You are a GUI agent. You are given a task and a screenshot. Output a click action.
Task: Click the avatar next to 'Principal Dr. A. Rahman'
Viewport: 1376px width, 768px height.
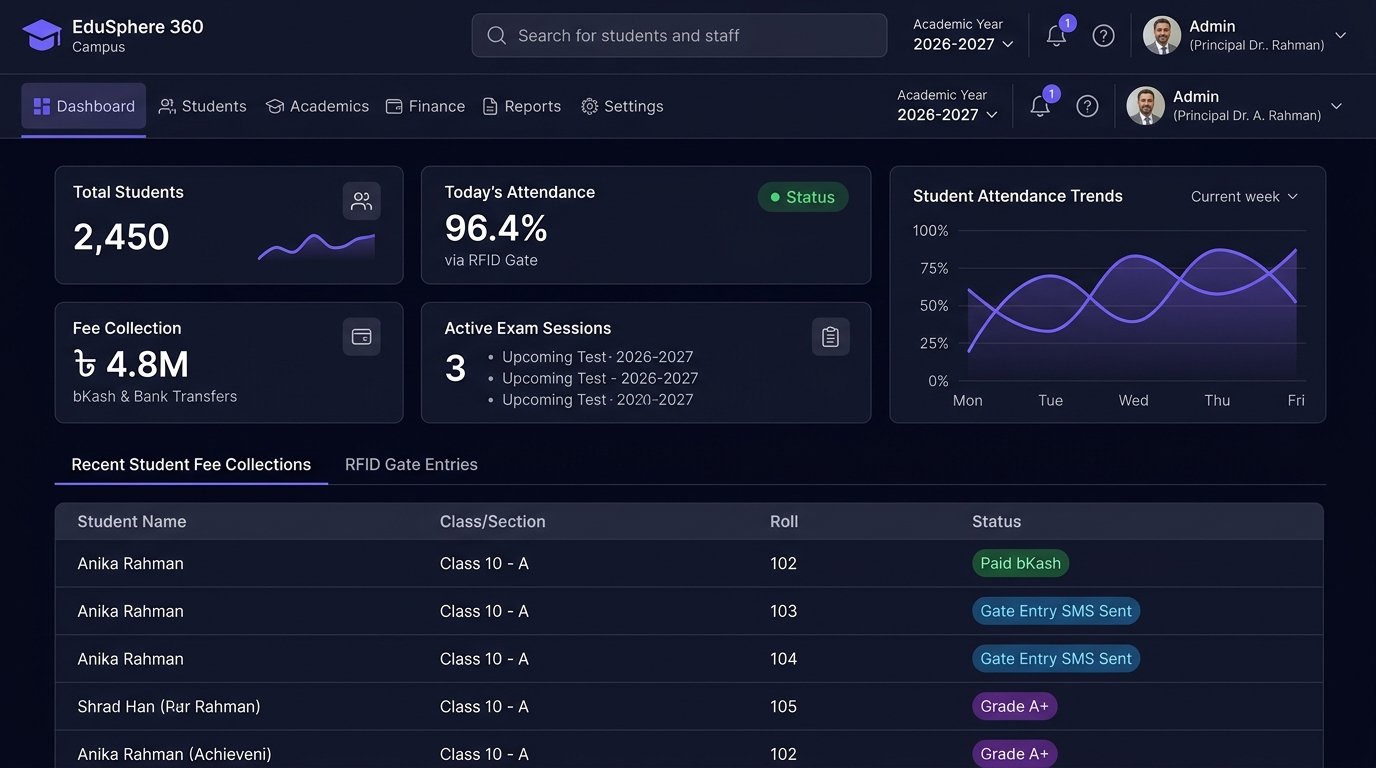(1146, 106)
